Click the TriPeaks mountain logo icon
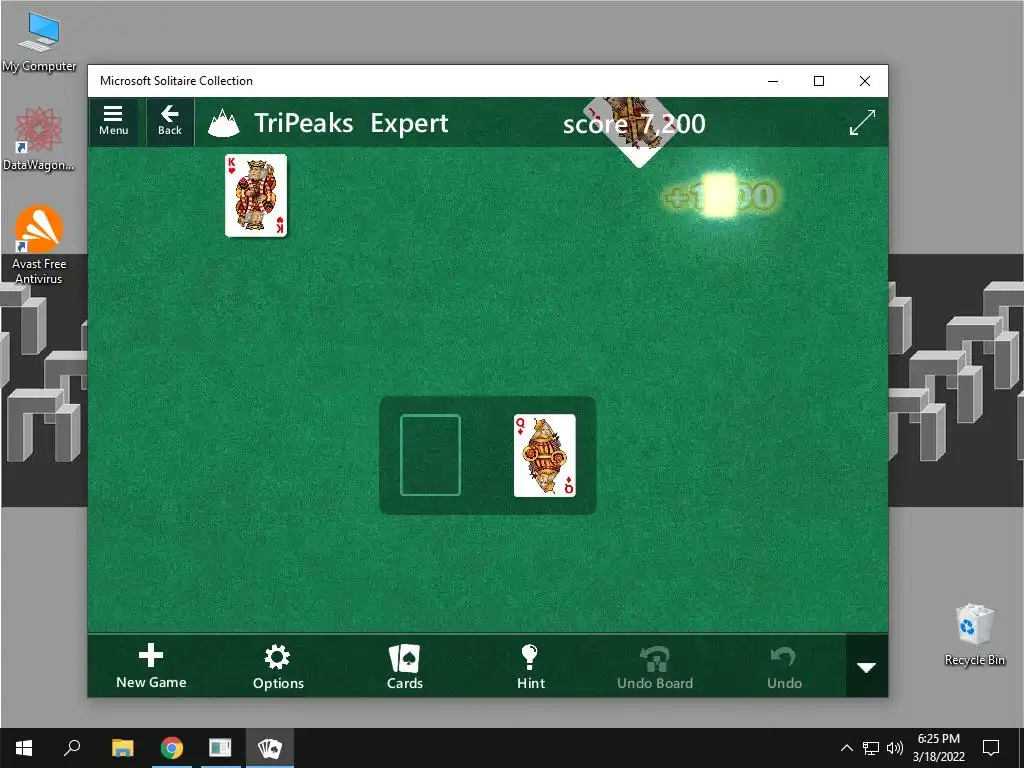 223,123
